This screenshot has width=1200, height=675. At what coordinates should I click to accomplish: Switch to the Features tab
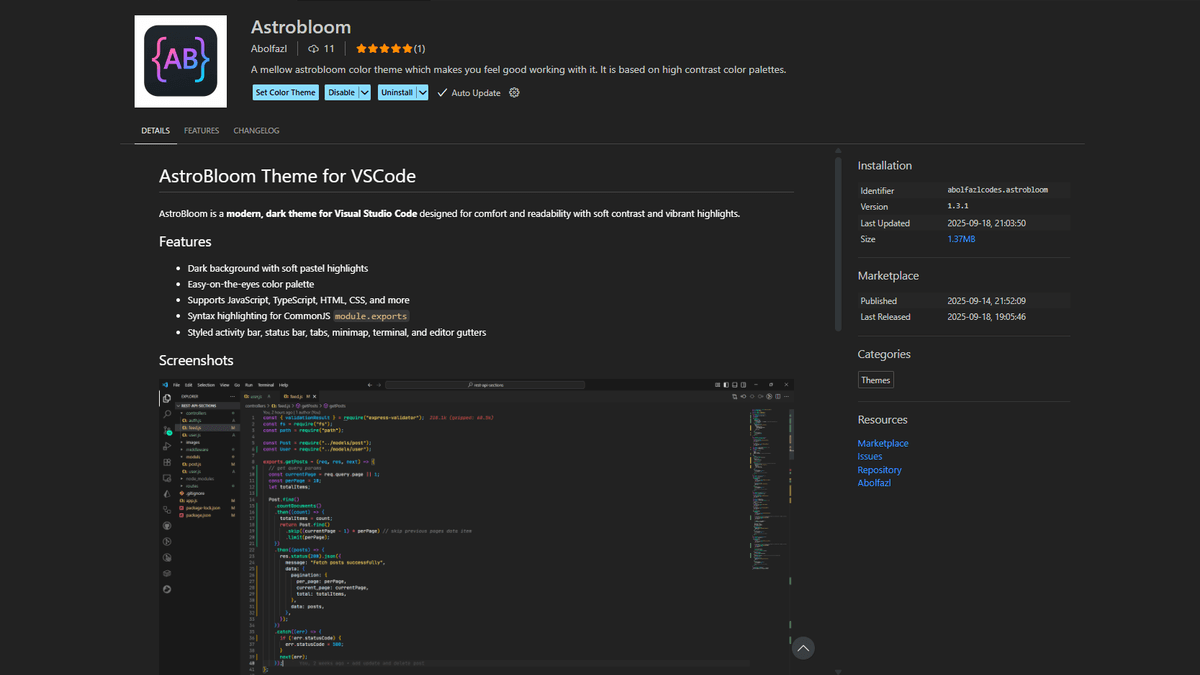(x=201, y=131)
